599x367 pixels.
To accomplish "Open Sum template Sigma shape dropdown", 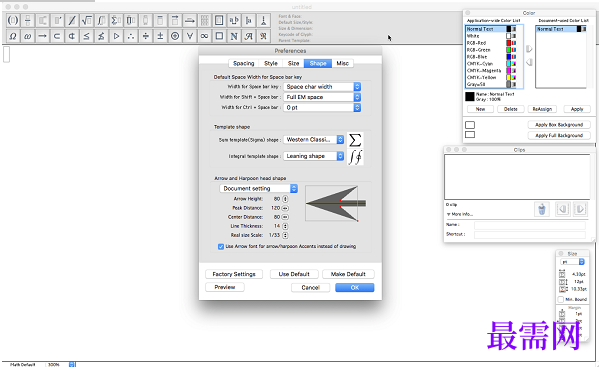I will pyautogui.click(x=314, y=140).
